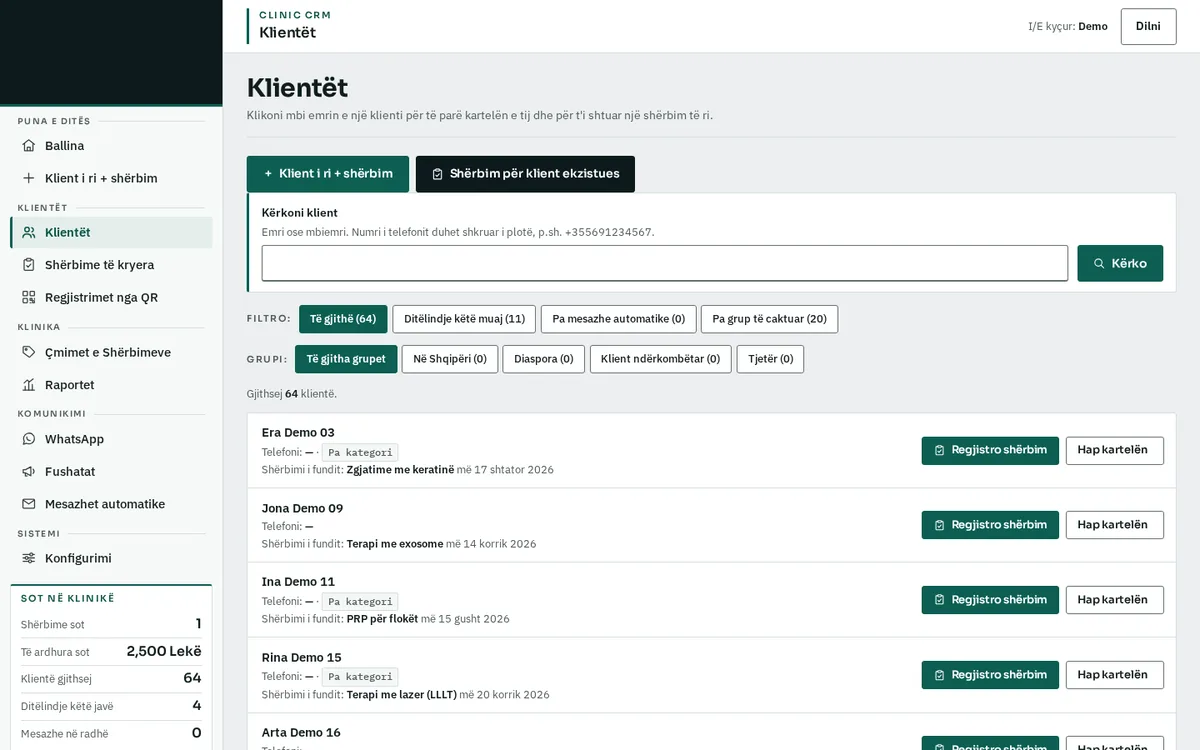Click the WhatsApp chat bubble icon

[x=29, y=439]
